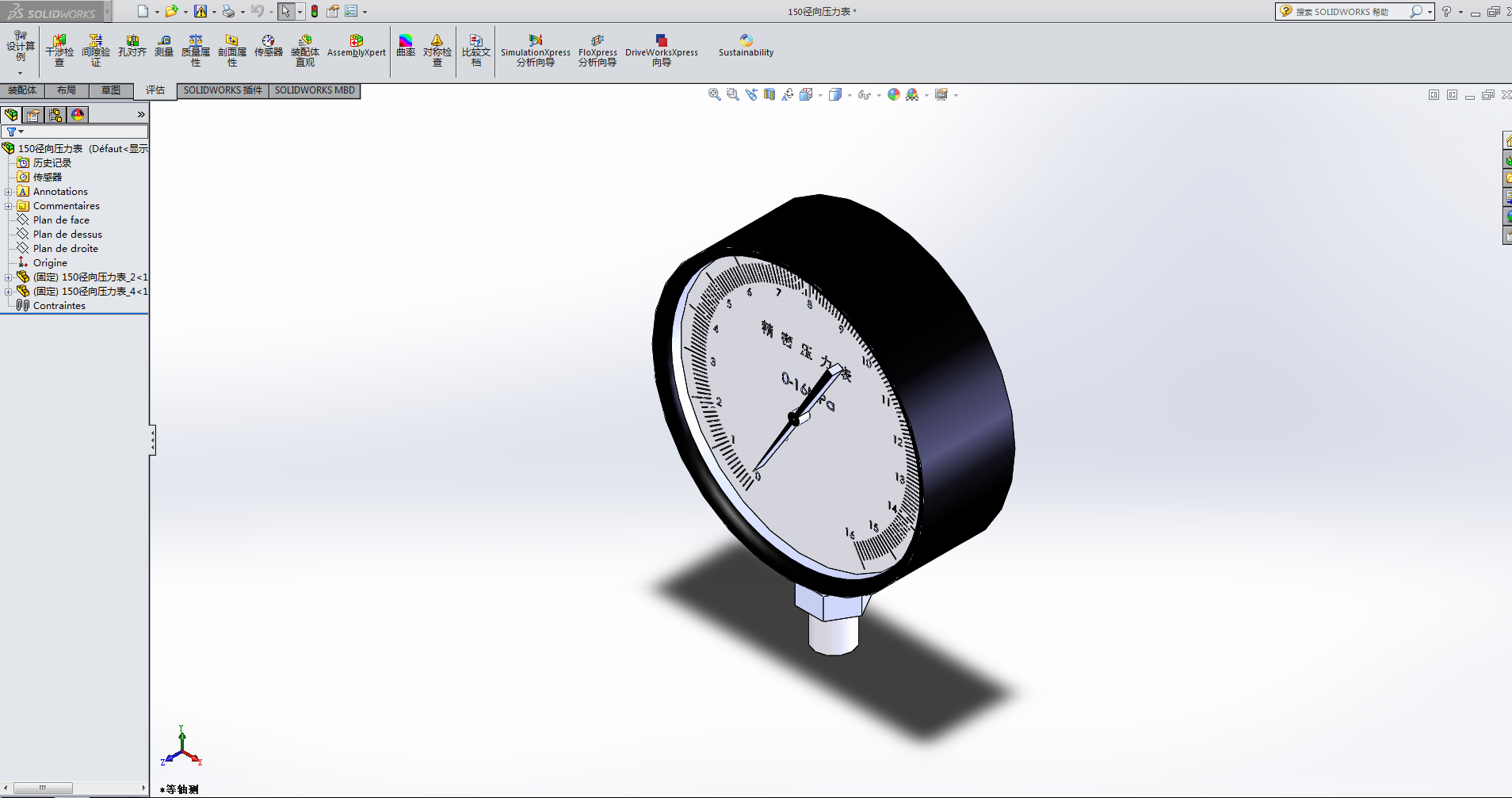Viewport: 1512px width, 798px height.
Task: Expand the 150径向压力表_2 component node
Action: pos(9,277)
